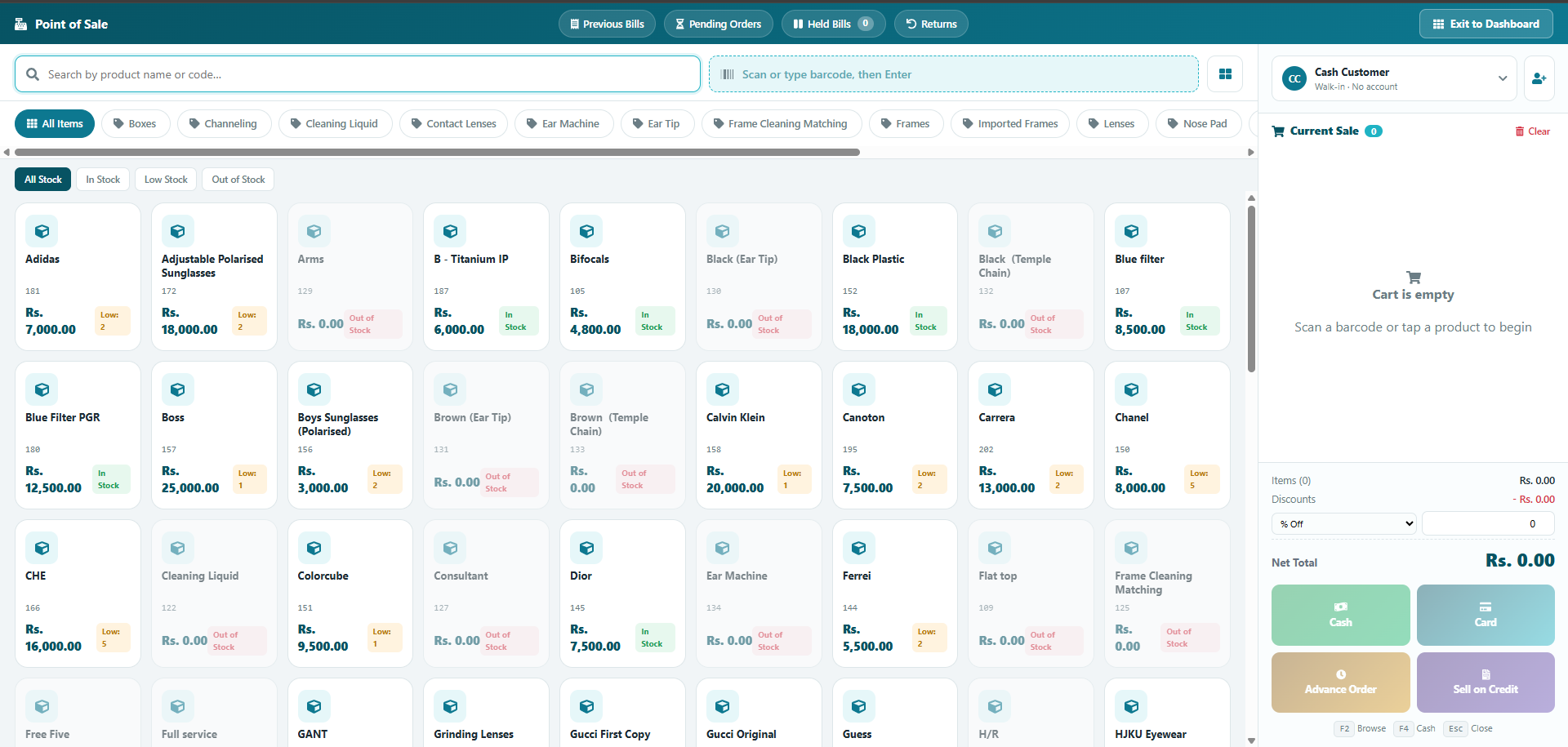Select the Contact Lenses category tab
Screen dimensions: 1568x747
453,124
